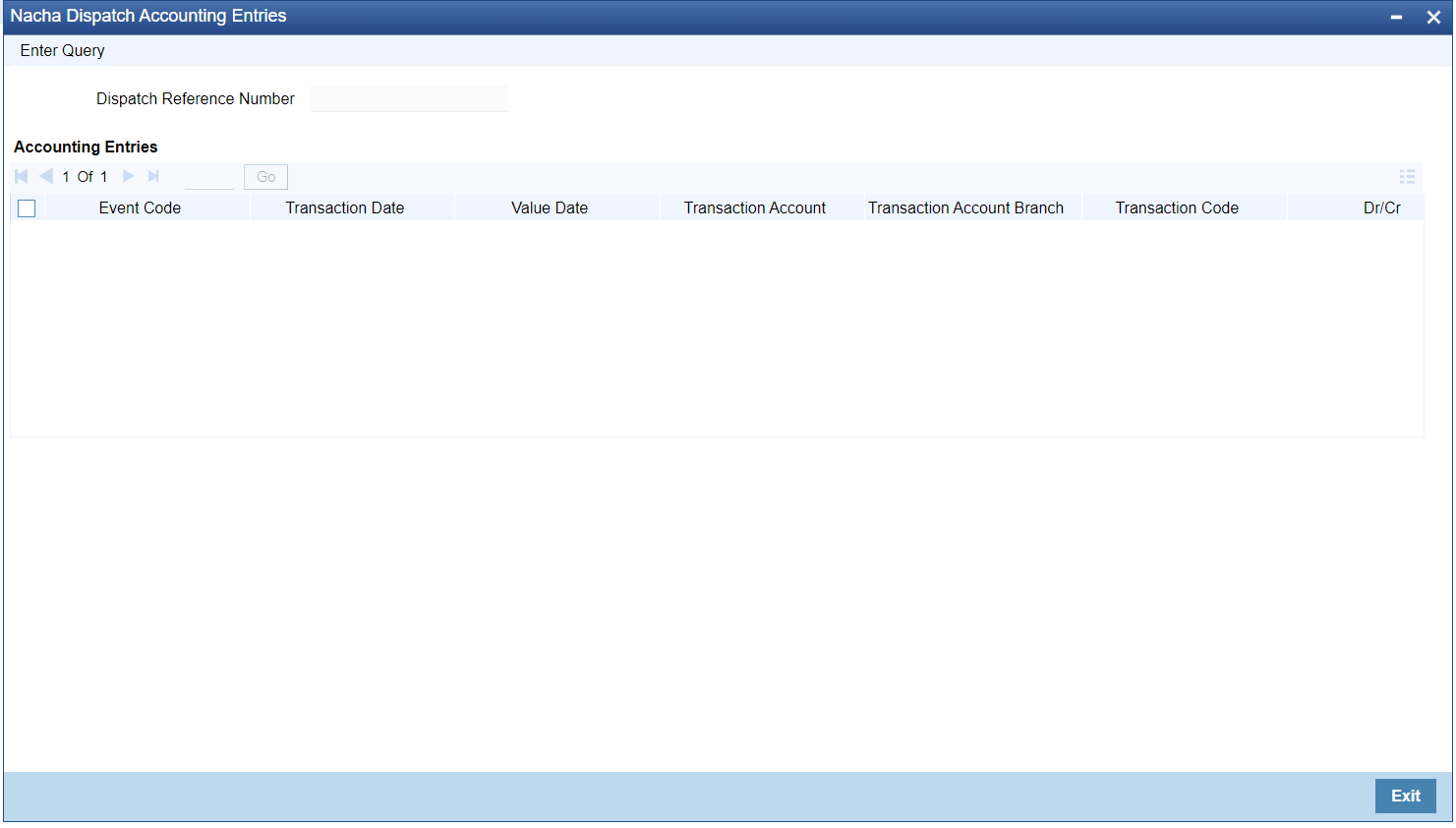Viewport: 1456px width, 828px height.
Task: Focus the Dispatch Reference Number field
Action: tap(409, 99)
